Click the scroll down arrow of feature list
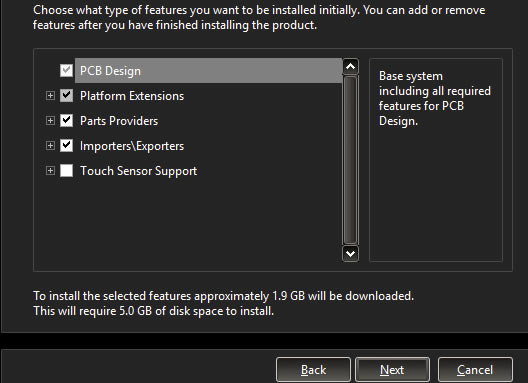Viewport: 528px width, 383px height. tap(351, 254)
